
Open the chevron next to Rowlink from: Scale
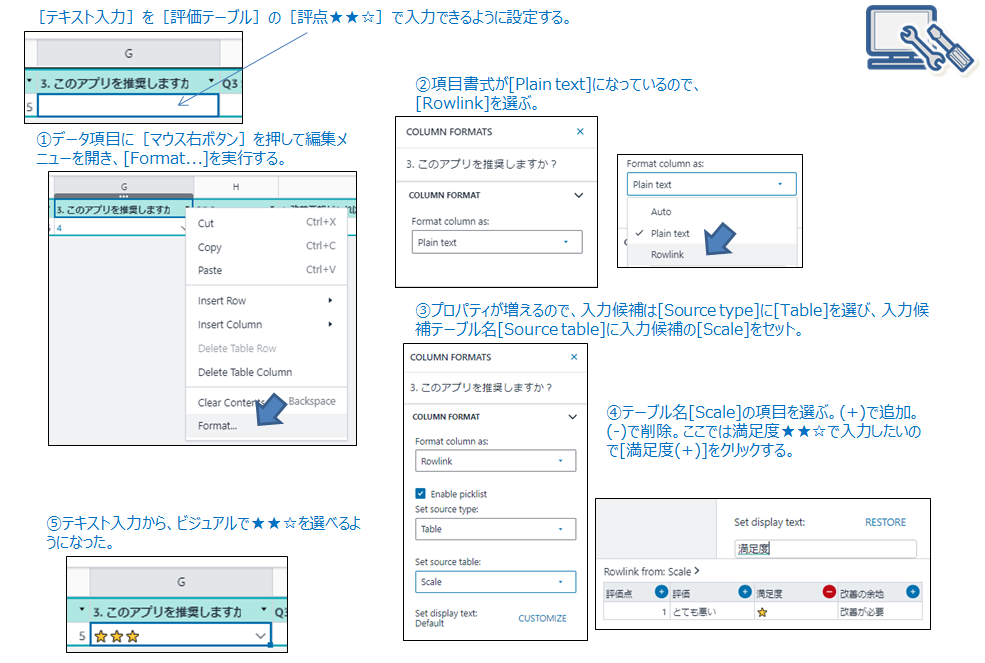tap(697, 571)
